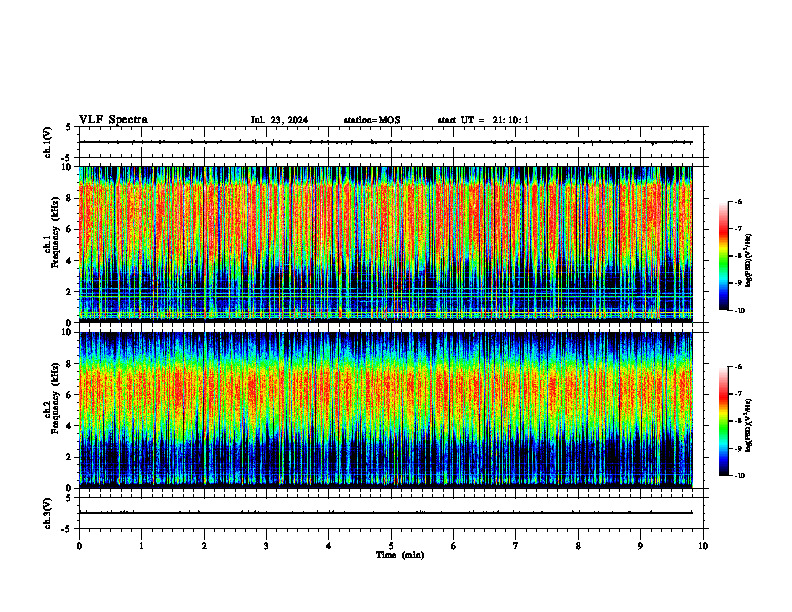Click time axis tick label "5"
Image resolution: width=792 pixels, height=612 pixels.
[391, 546]
